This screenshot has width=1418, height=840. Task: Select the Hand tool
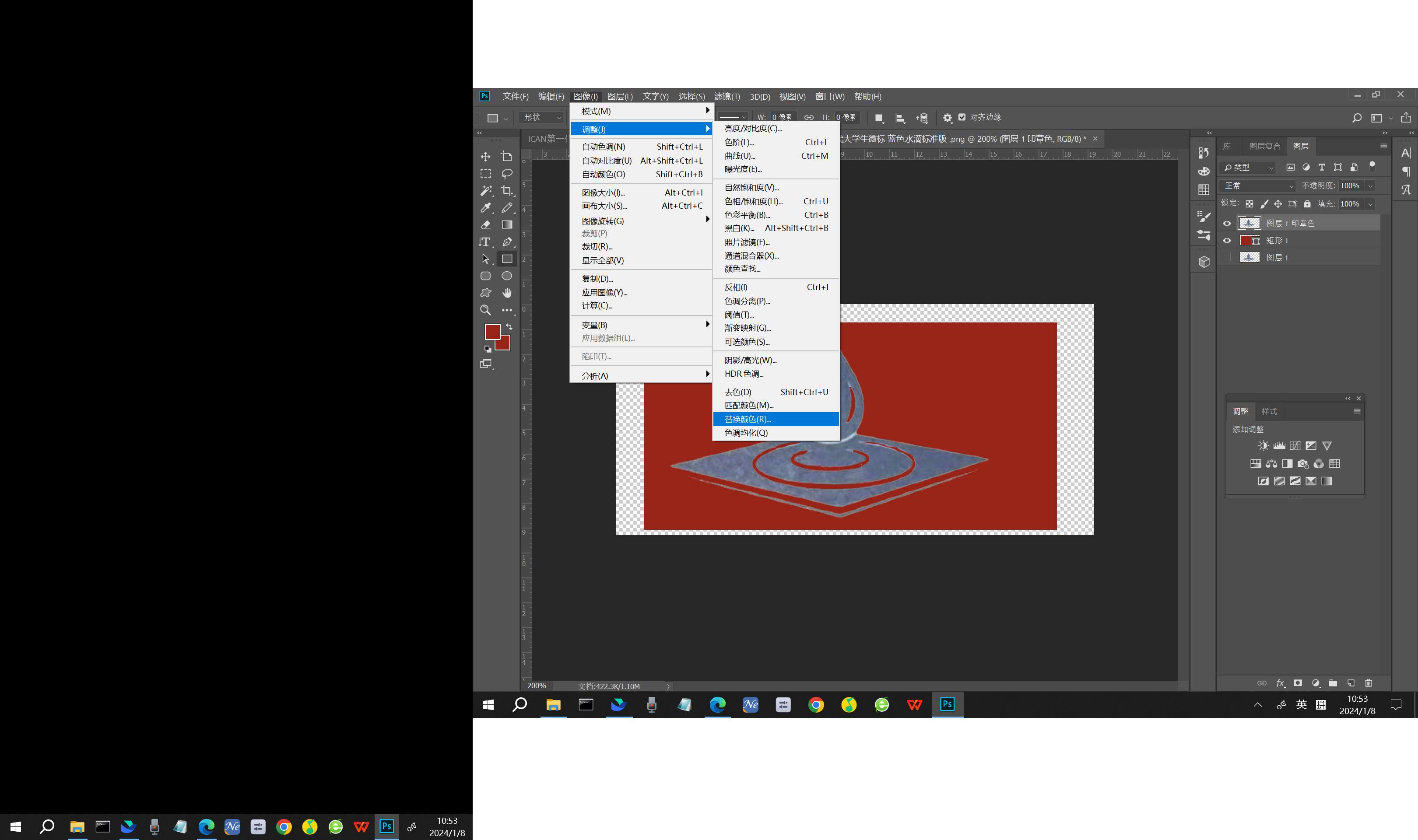click(x=507, y=293)
